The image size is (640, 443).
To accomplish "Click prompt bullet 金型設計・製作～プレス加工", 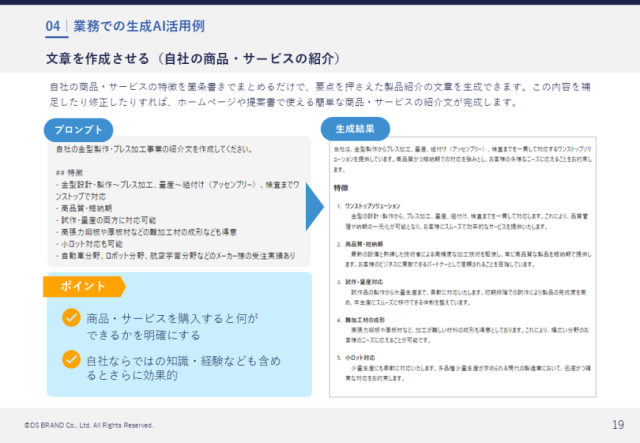I will [178, 191].
